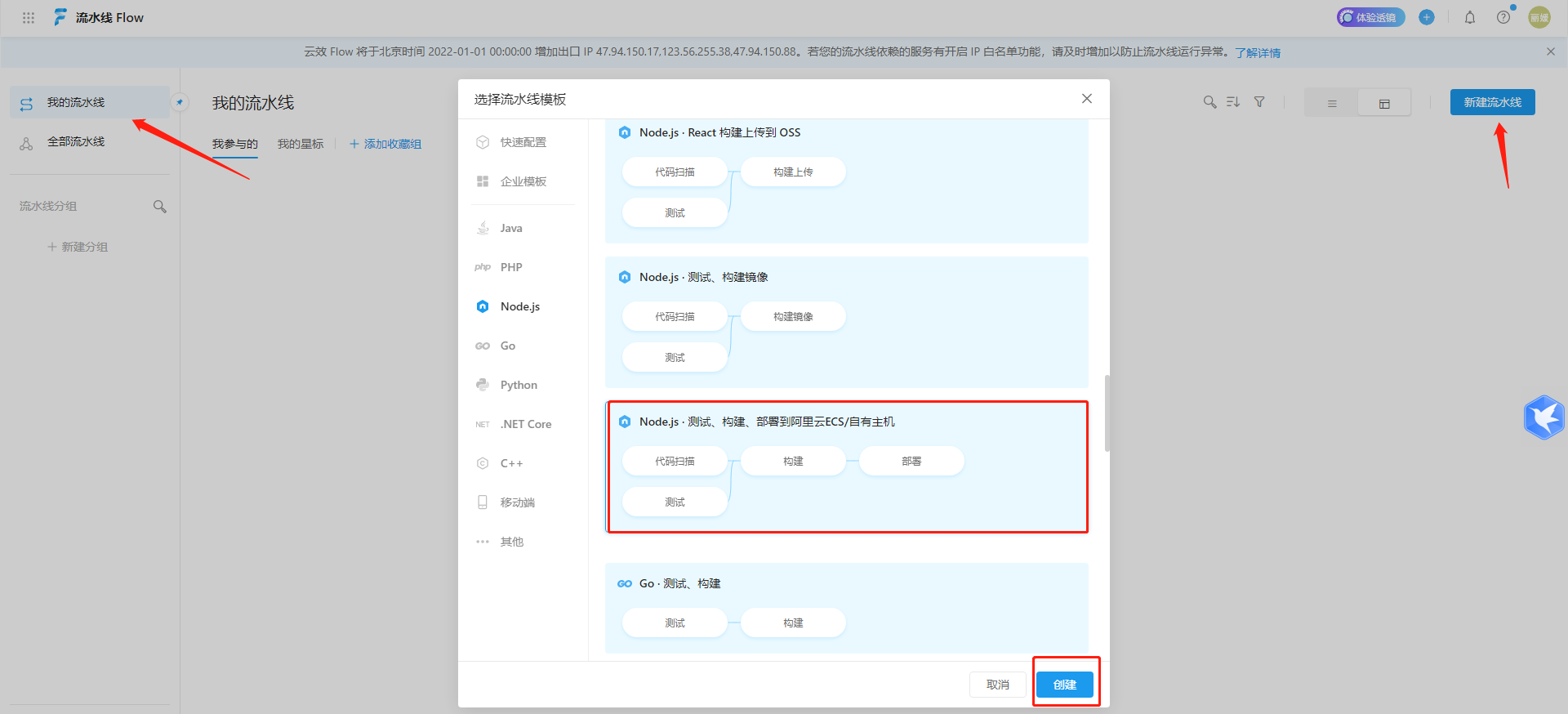Switch to 我的星标 tab
The height and width of the screenshot is (714, 1568).
click(301, 144)
